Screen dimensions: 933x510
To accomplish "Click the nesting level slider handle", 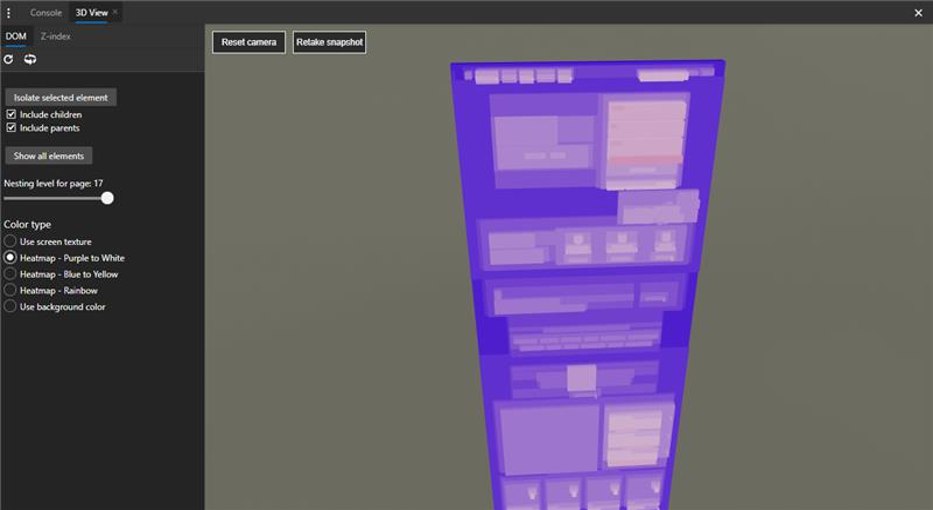I will 107,198.
